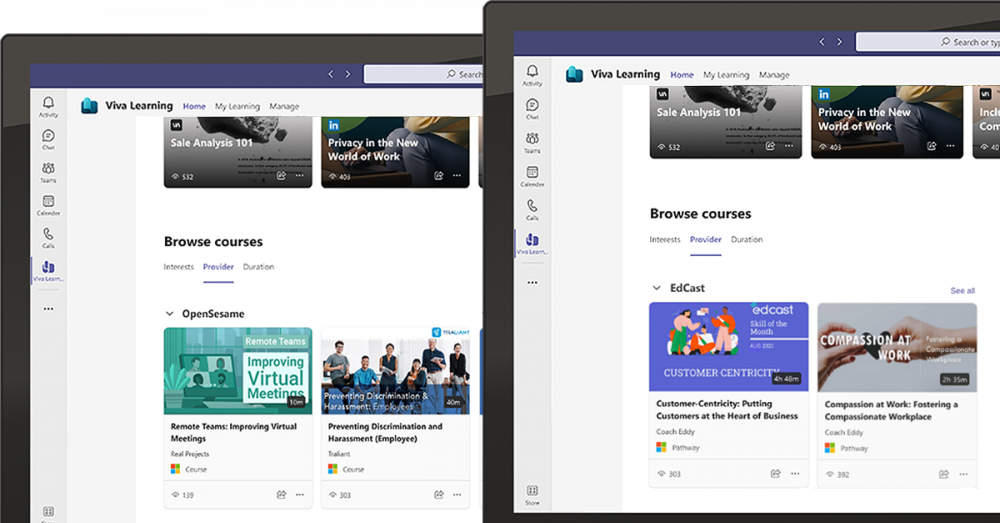This screenshot has height=523, width=1000.
Task: Click the back arrow in the left window
Action: tap(330, 74)
